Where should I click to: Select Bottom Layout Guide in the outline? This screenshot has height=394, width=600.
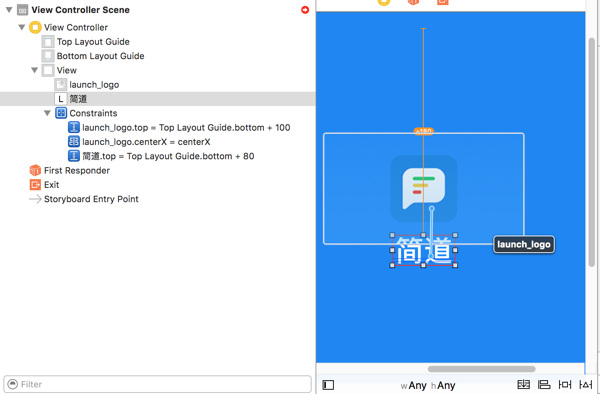pos(157,56)
